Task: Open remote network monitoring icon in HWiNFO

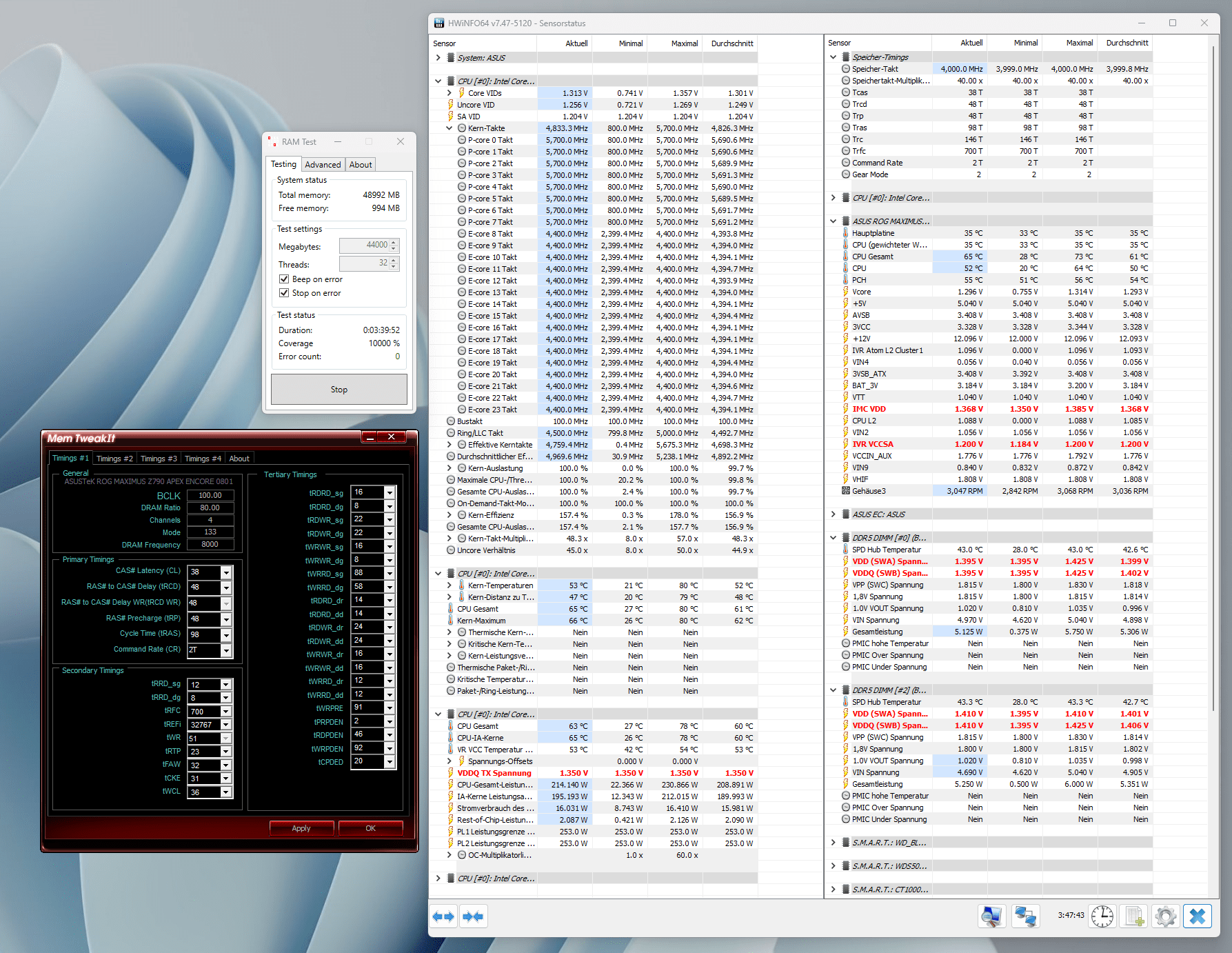Action: [1025, 916]
